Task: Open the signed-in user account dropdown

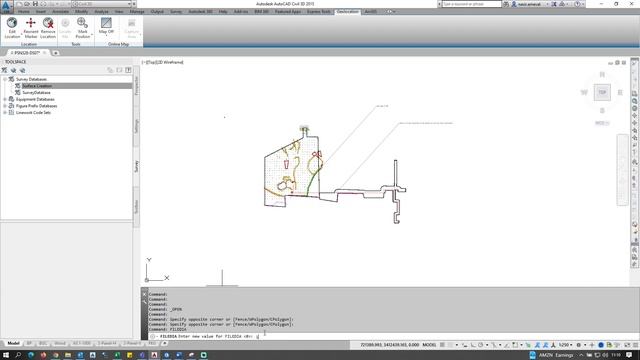Action: [x=530, y=4]
